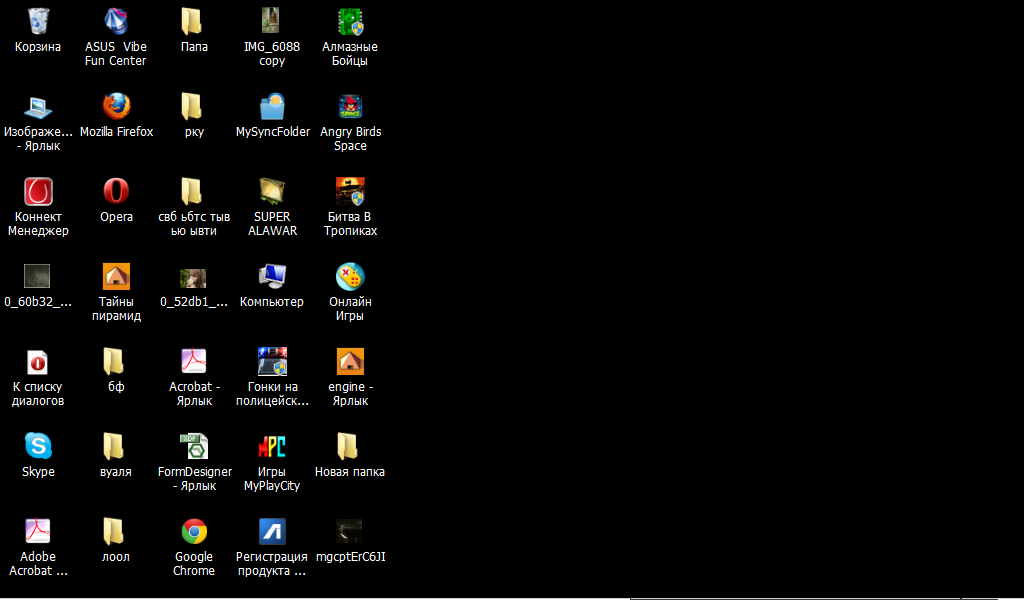This screenshot has width=1024, height=600.
Task: Open the Изображе... - Ярлык shortcut
Action: (x=38, y=106)
